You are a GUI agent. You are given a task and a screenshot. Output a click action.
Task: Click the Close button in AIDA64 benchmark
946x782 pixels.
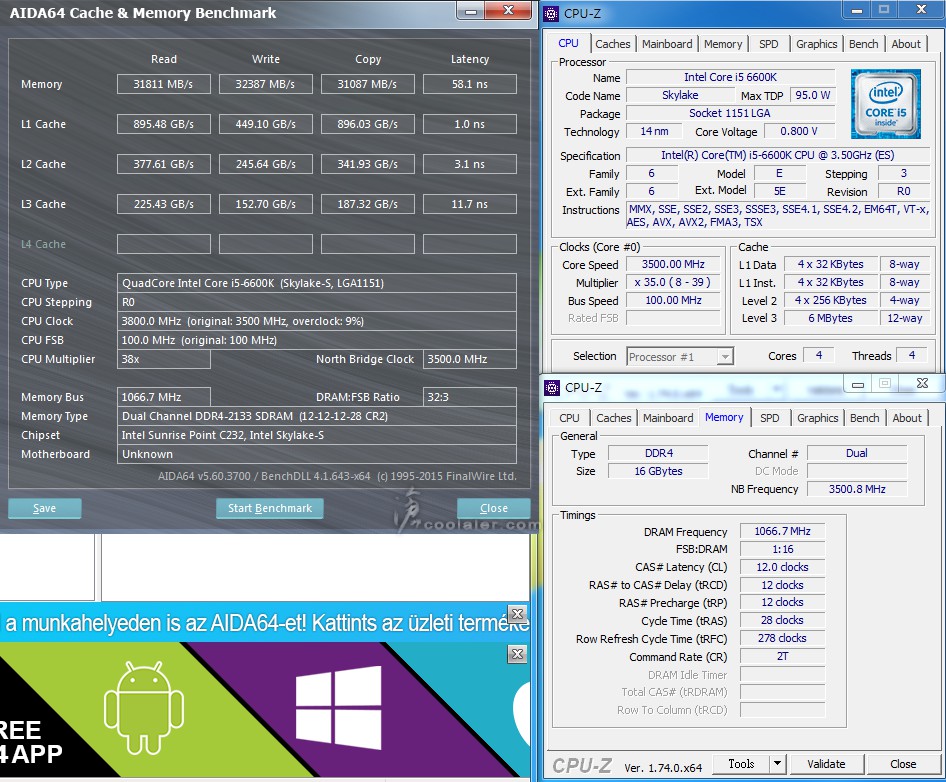coord(494,508)
